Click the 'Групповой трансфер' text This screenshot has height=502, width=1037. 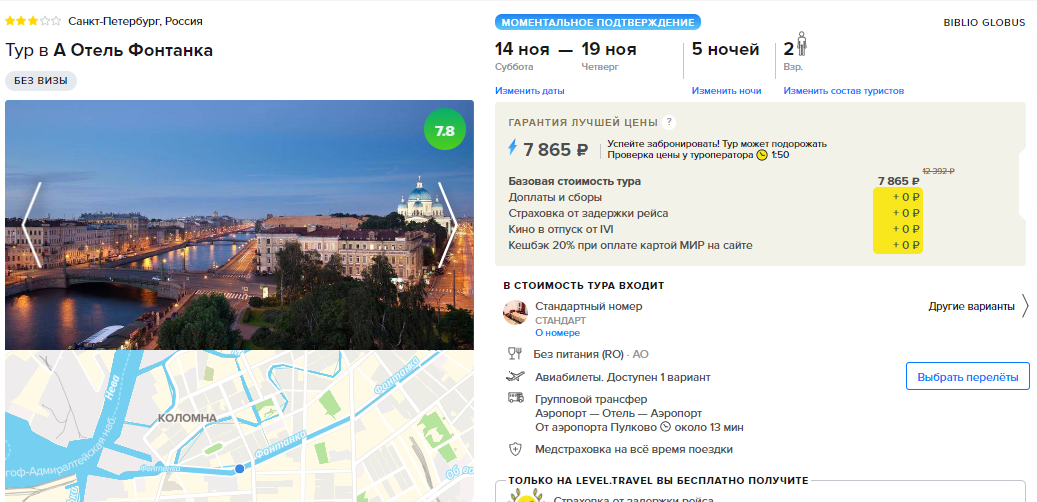591,399
